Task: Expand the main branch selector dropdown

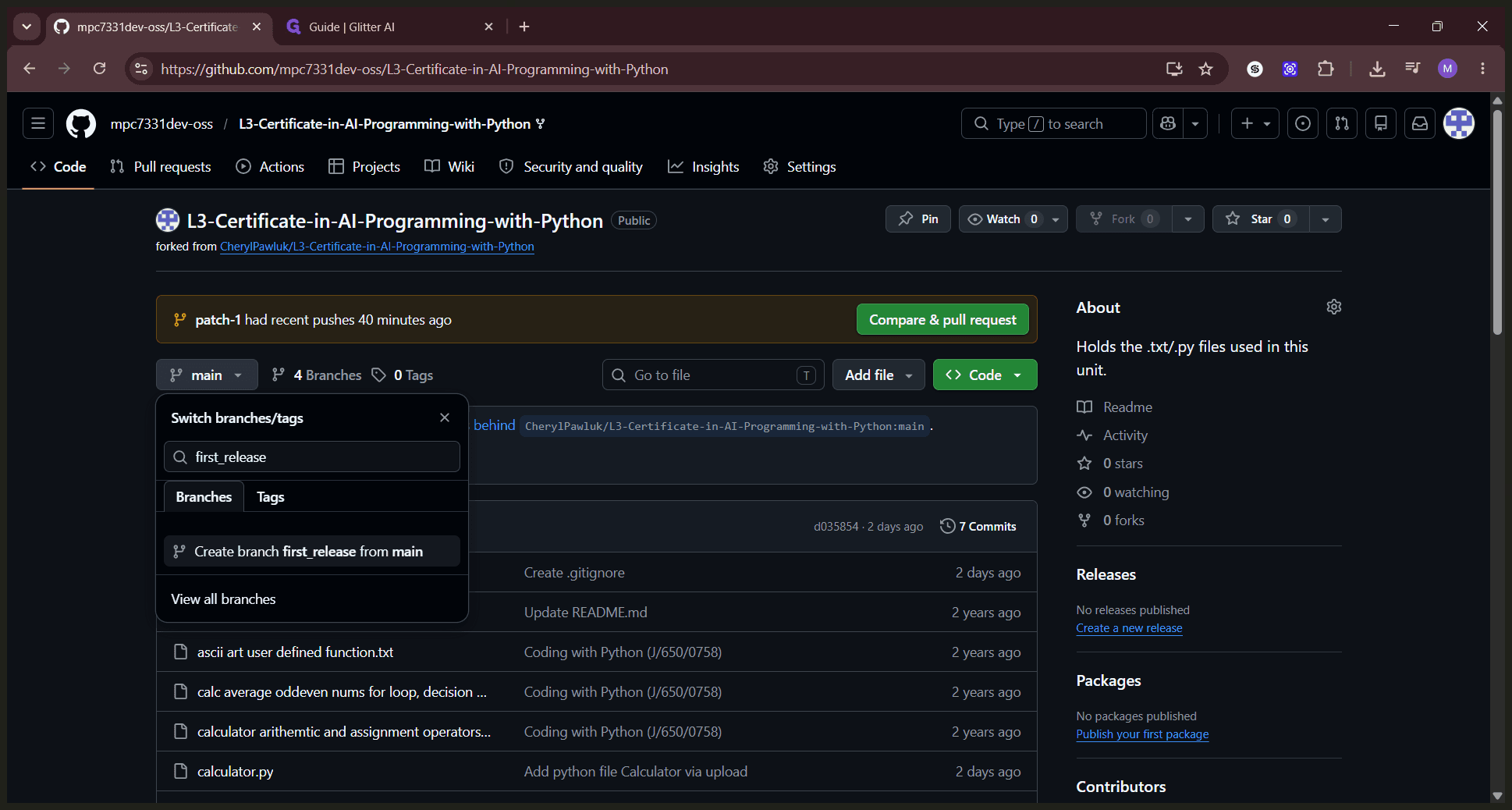Action: 207,375
